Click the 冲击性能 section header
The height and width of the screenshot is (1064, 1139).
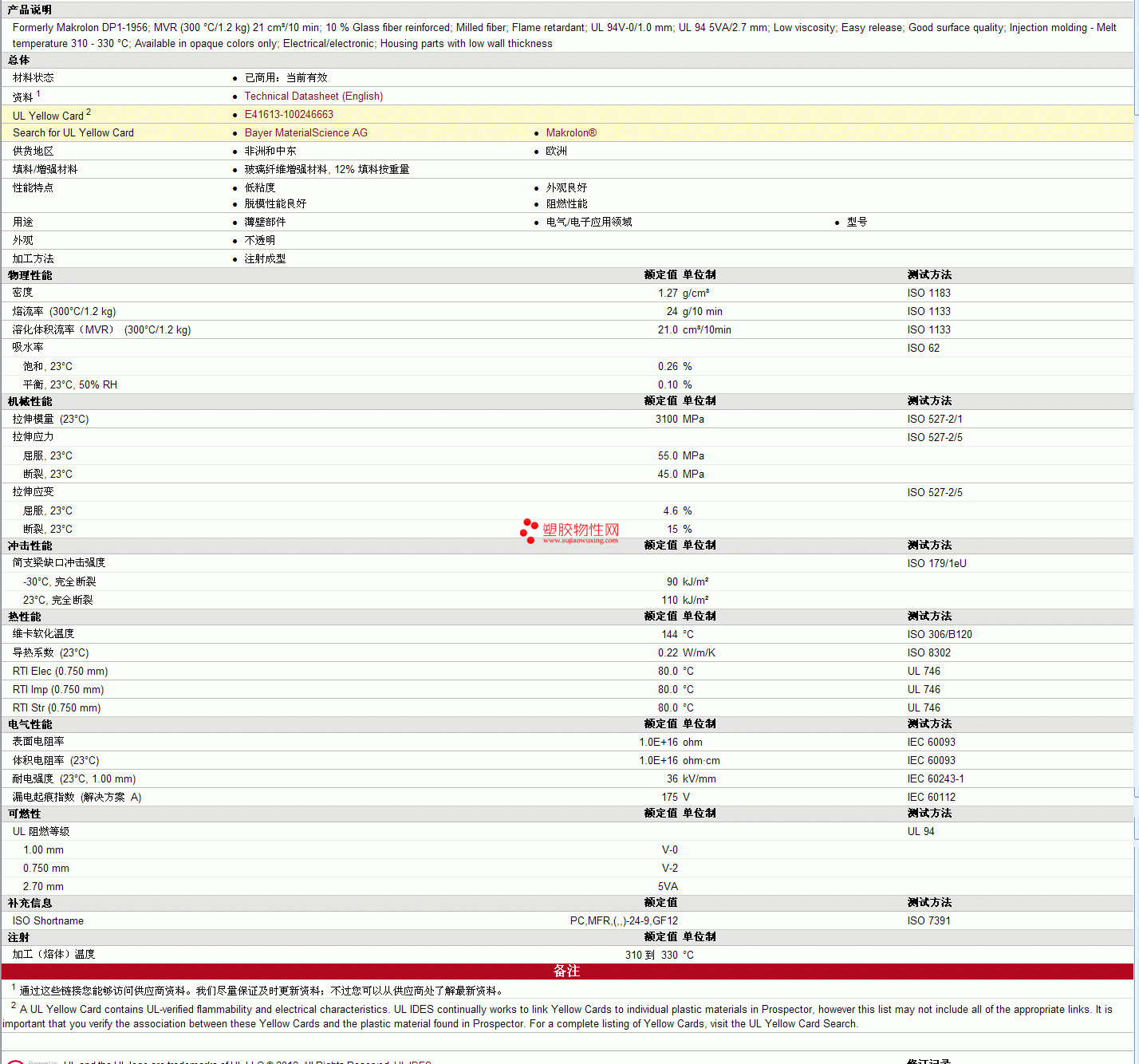pyautogui.click(x=30, y=546)
